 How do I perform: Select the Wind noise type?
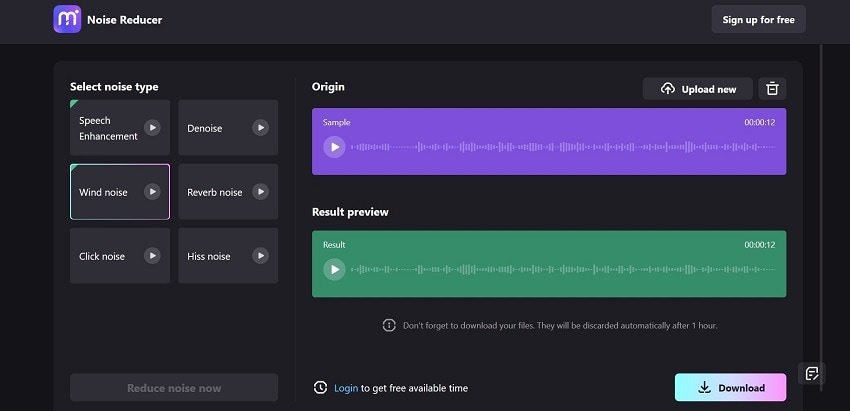click(x=105, y=192)
